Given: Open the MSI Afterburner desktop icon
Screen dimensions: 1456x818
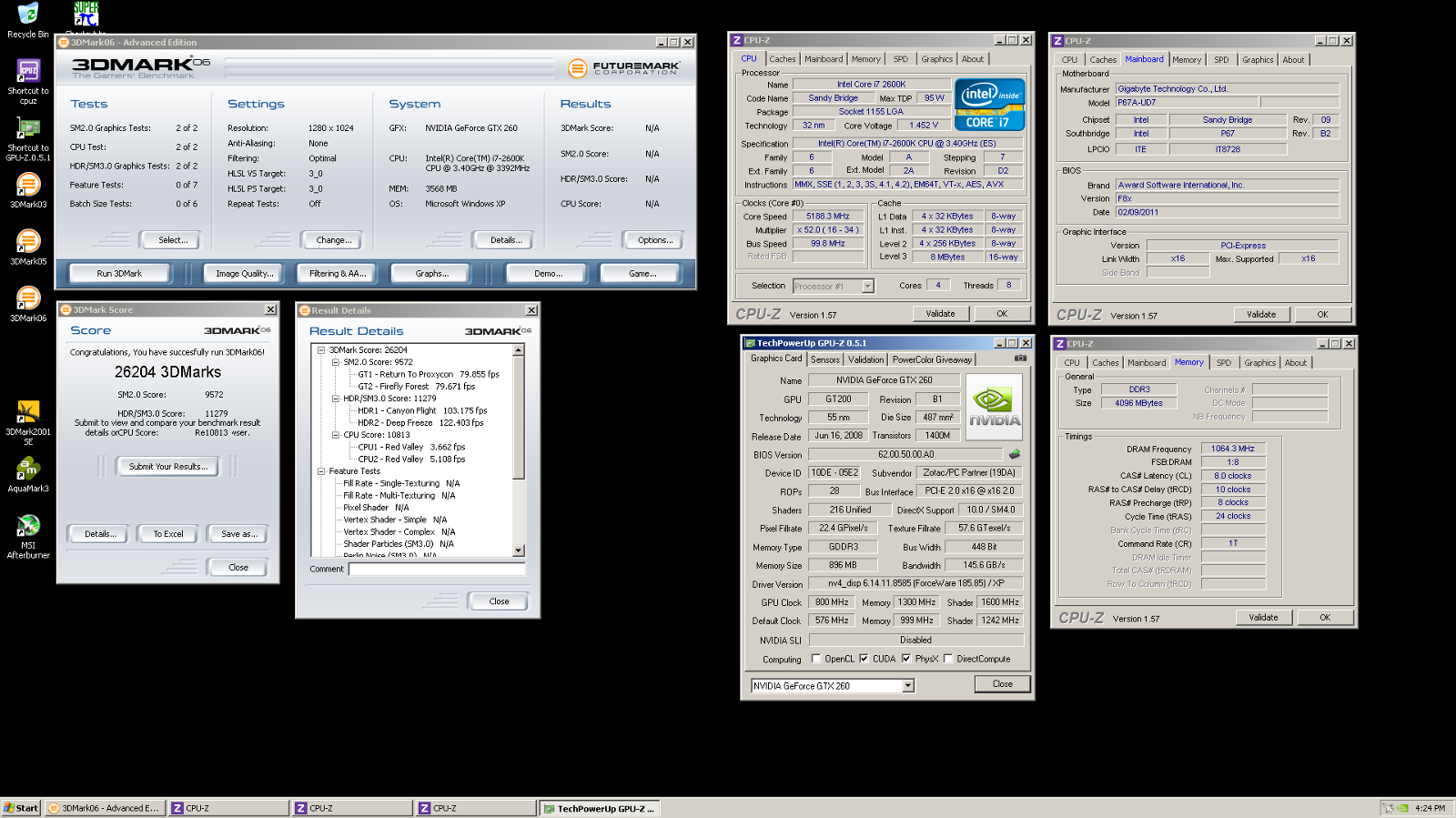Looking at the screenshot, I should 27,537.
